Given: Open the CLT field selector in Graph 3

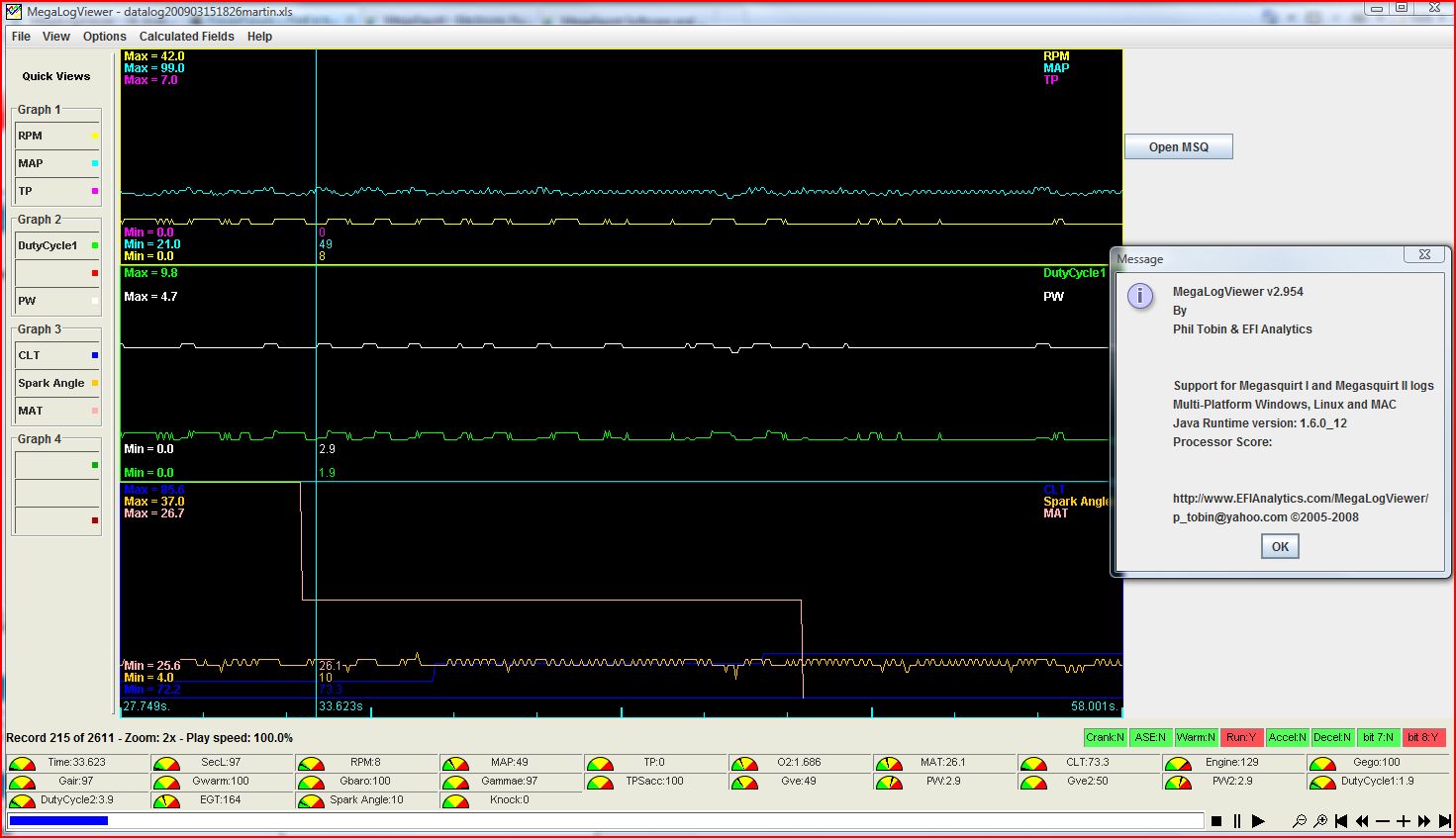Looking at the screenshot, I should (x=57, y=355).
